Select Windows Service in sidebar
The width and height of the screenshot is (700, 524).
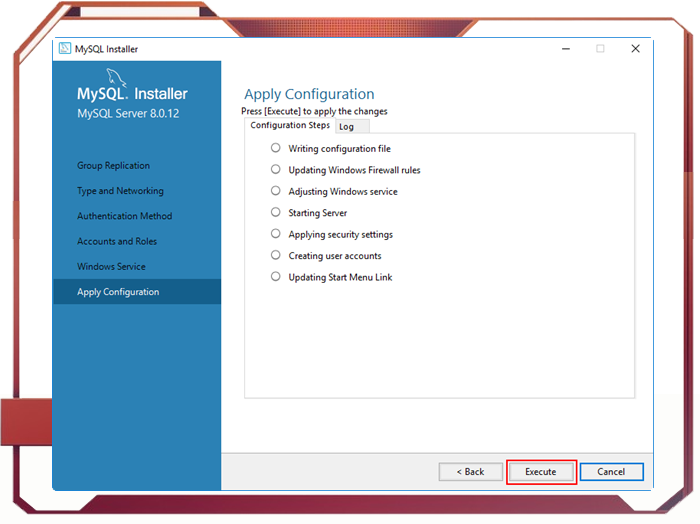(111, 267)
